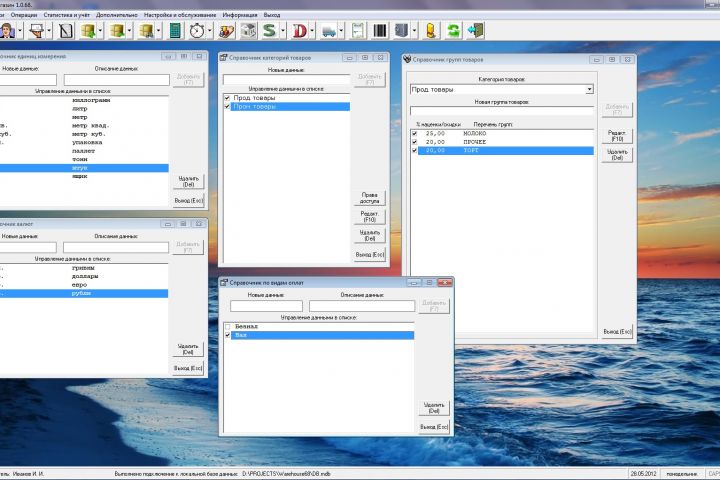The width and height of the screenshot is (720, 480).
Task: Select the евро row in currency list
Action: pyautogui.click(x=84, y=285)
